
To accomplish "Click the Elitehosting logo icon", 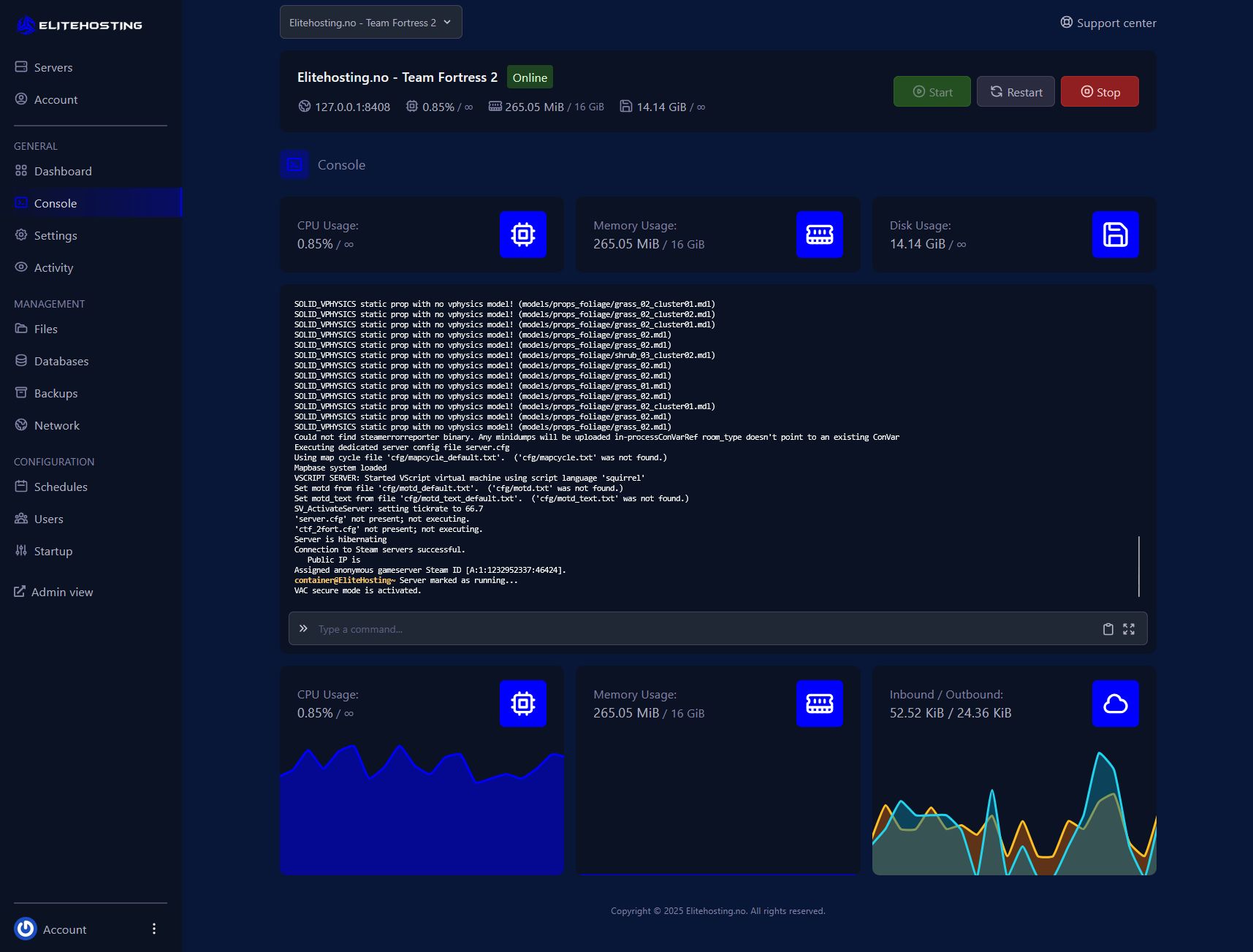I will tap(26, 26).
